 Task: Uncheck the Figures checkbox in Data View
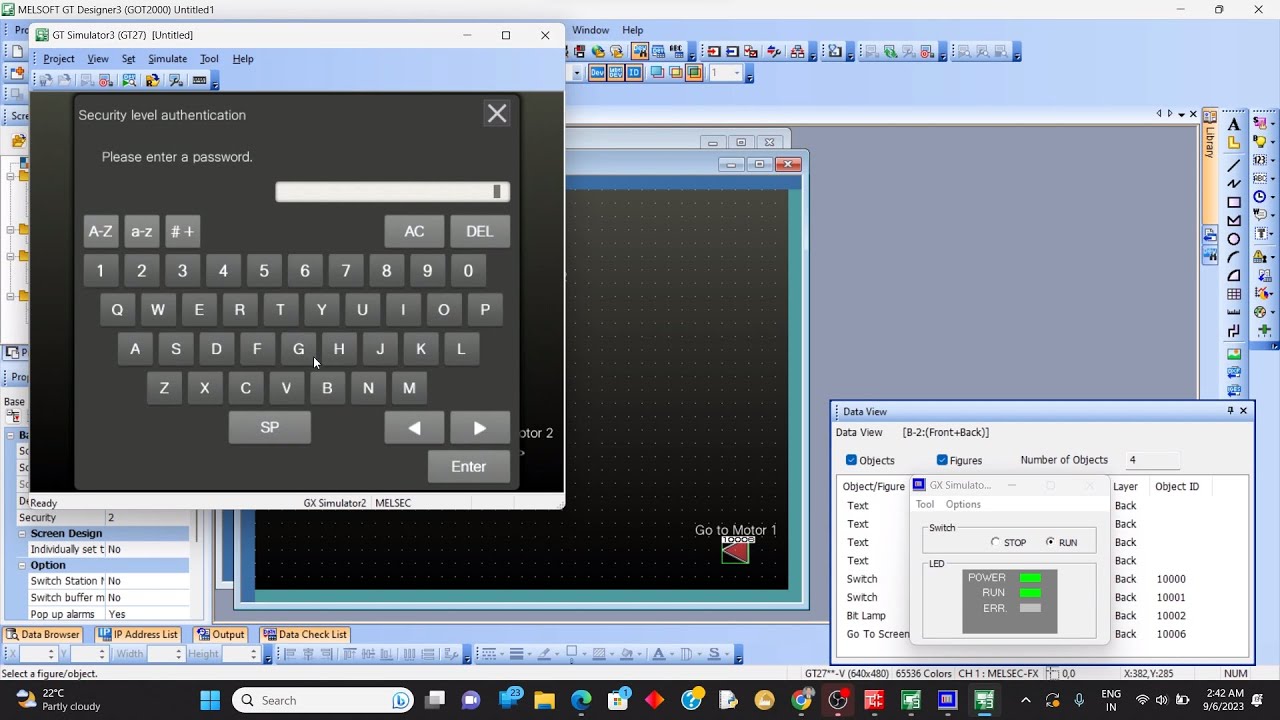click(x=942, y=460)
